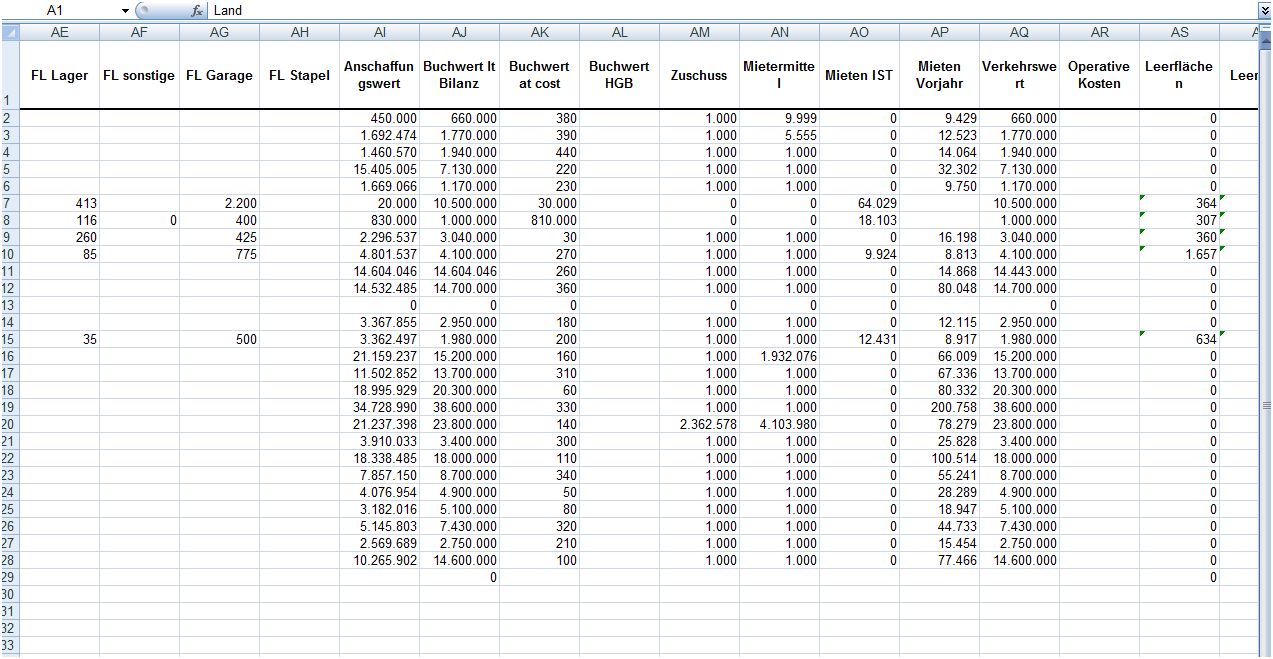The image size is (1273, 659).
Task: Click the cell with value 12.431
Action: (859, 339)
